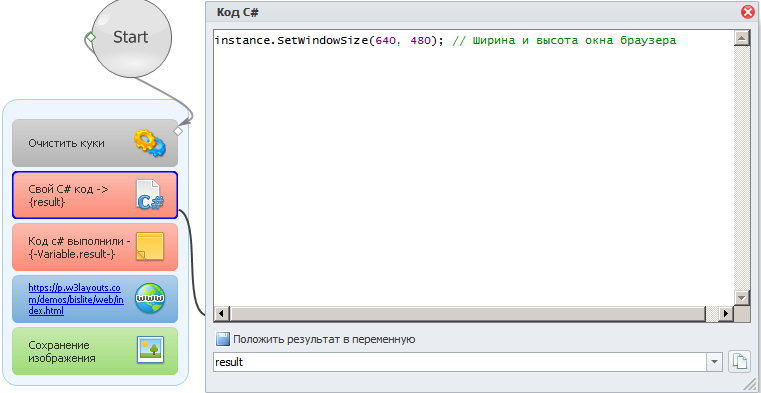Viewport: 761px width, 393px height.
Task: Click the Код C# window title
Action: click(238, 13)
